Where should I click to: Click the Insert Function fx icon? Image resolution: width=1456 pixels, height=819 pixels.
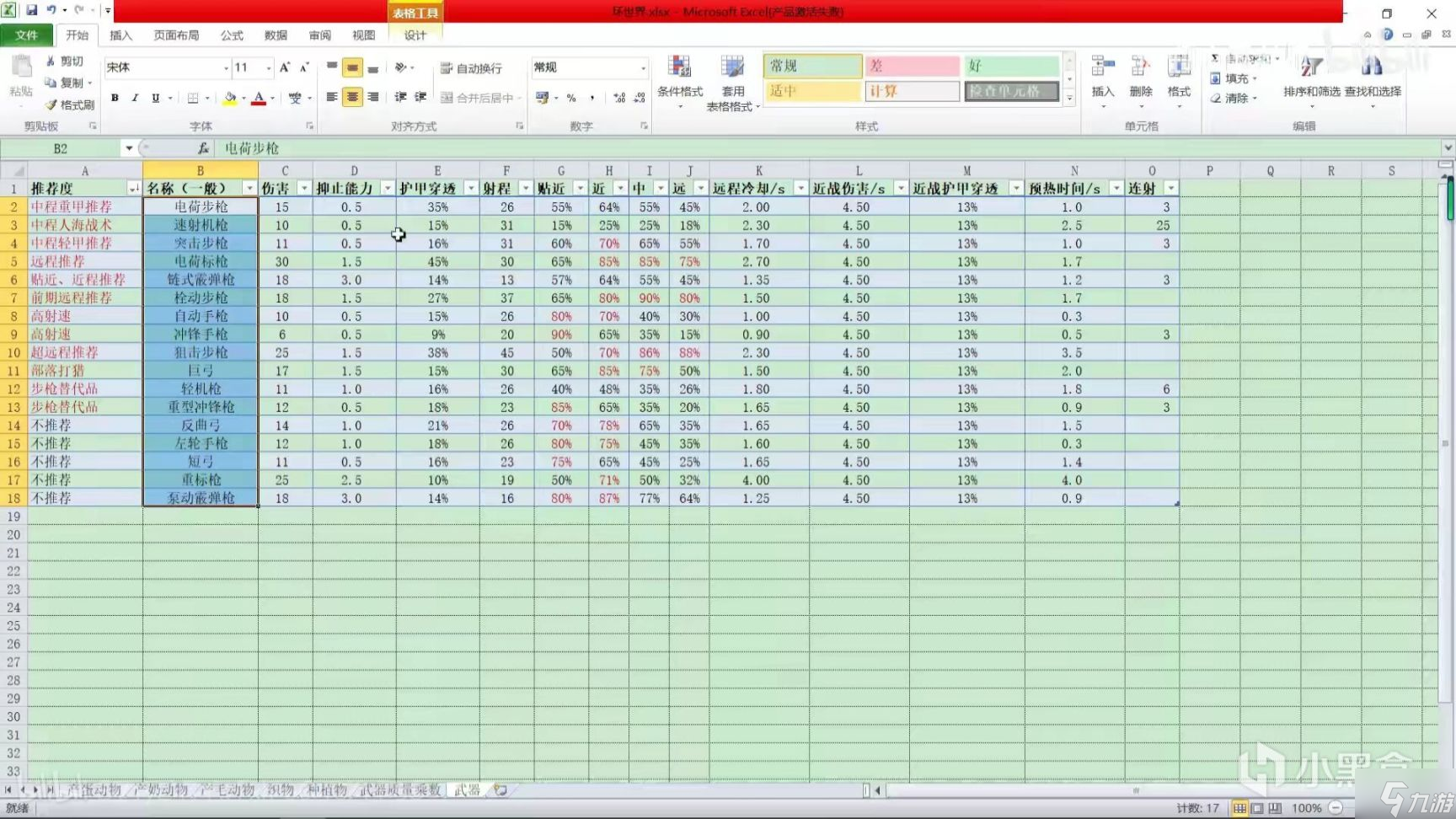(203, 148)
